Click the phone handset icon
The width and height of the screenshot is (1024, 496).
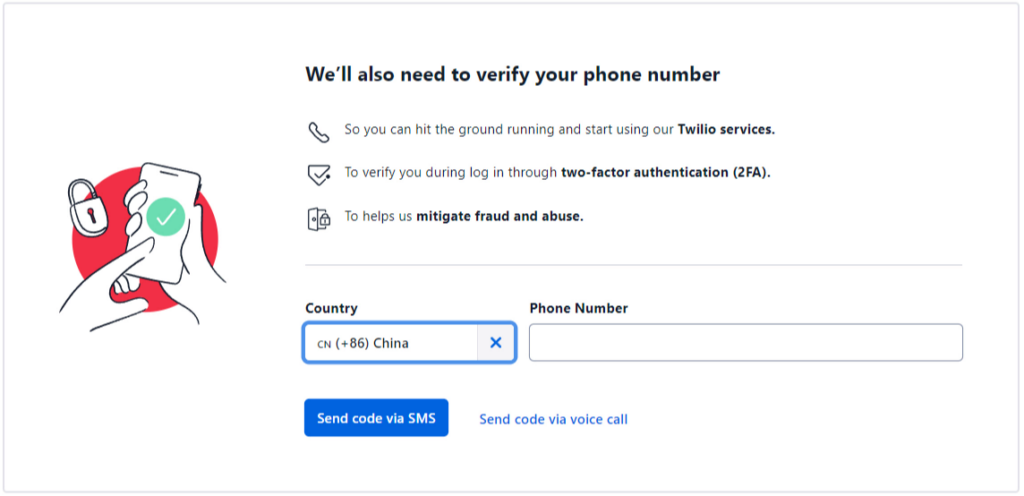318,131
